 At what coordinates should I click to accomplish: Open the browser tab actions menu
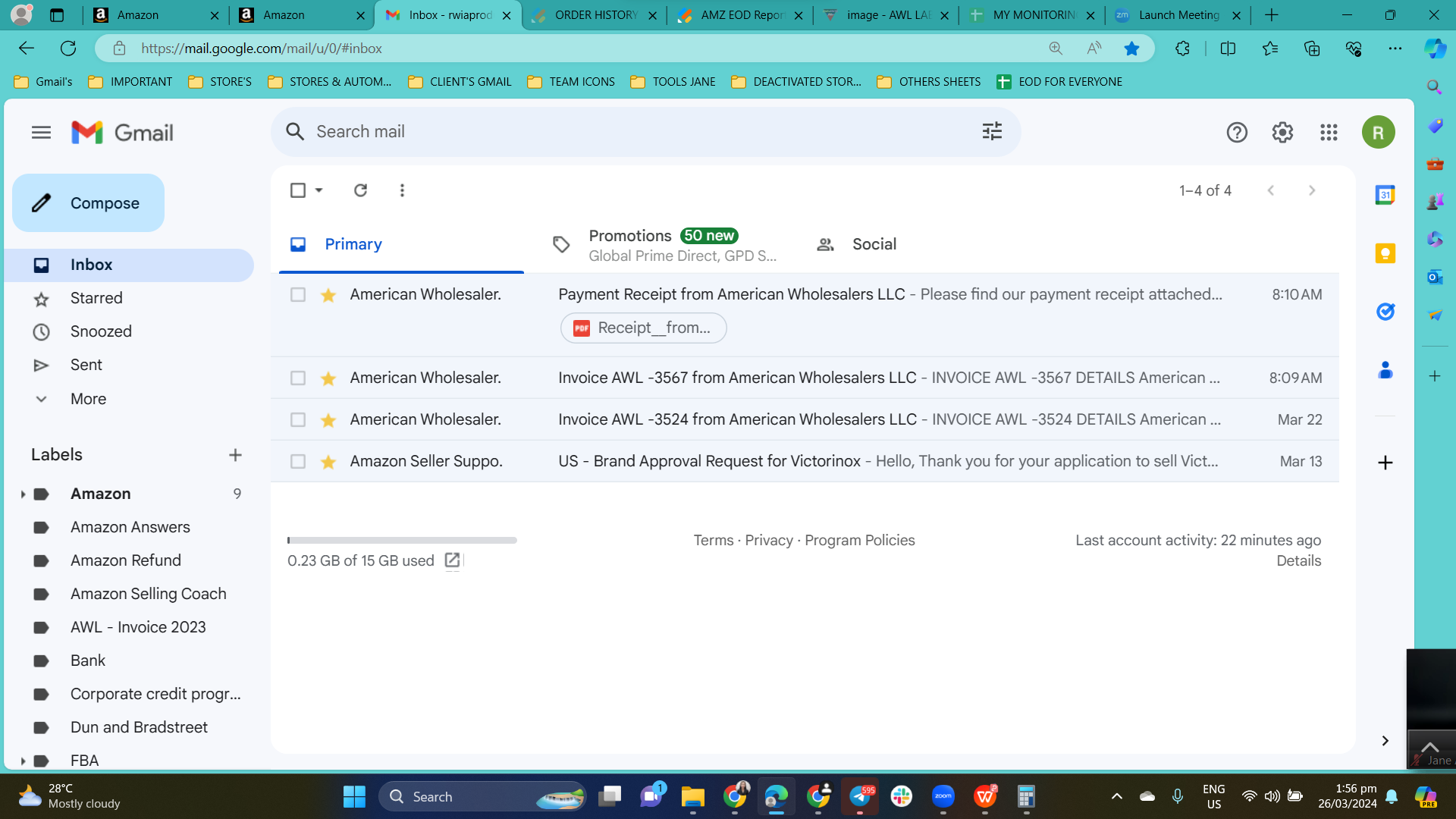(57, 15)
